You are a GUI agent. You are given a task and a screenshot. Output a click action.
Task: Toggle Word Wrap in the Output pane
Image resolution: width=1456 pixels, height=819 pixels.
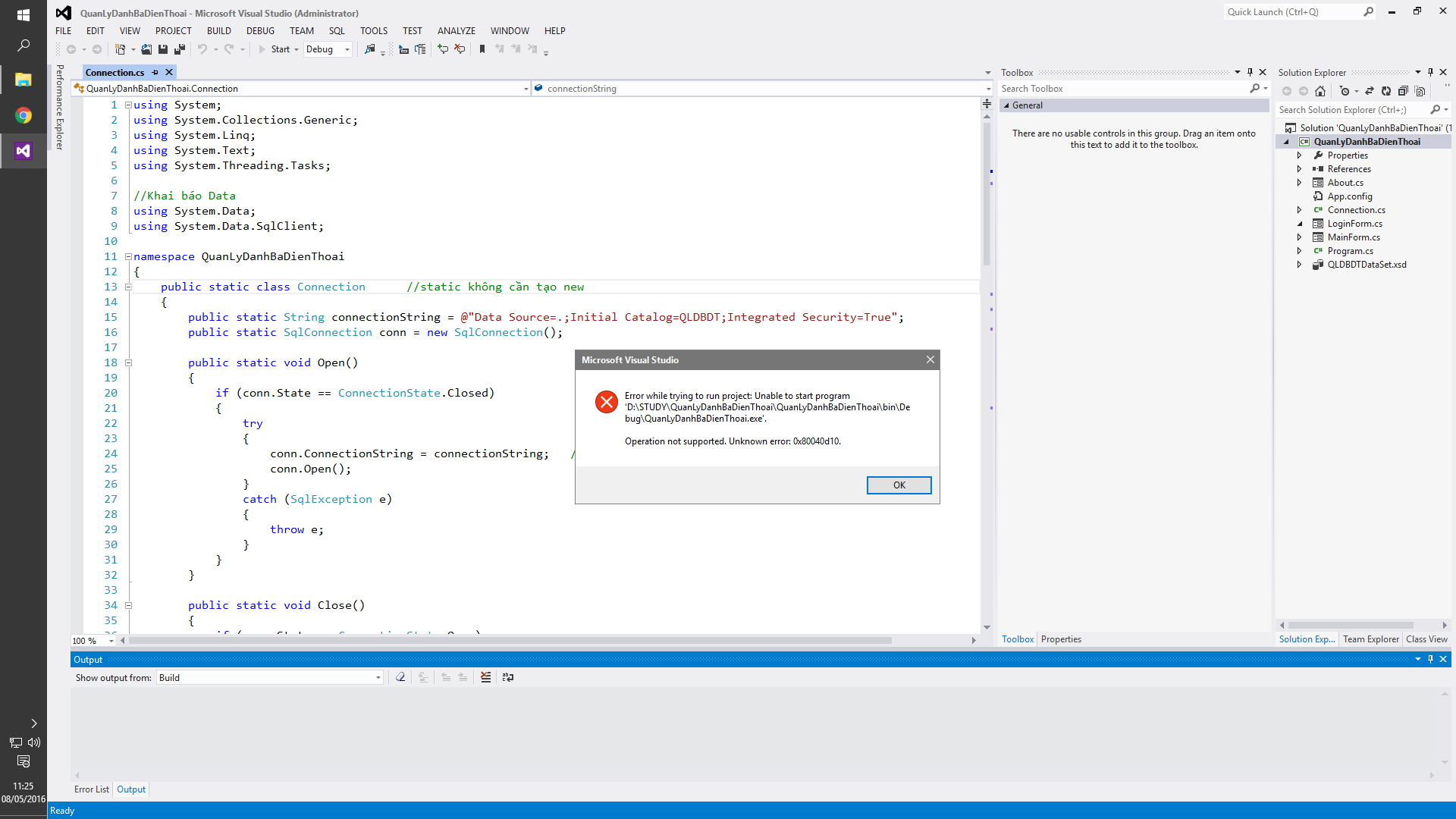(x=507, y=677)
